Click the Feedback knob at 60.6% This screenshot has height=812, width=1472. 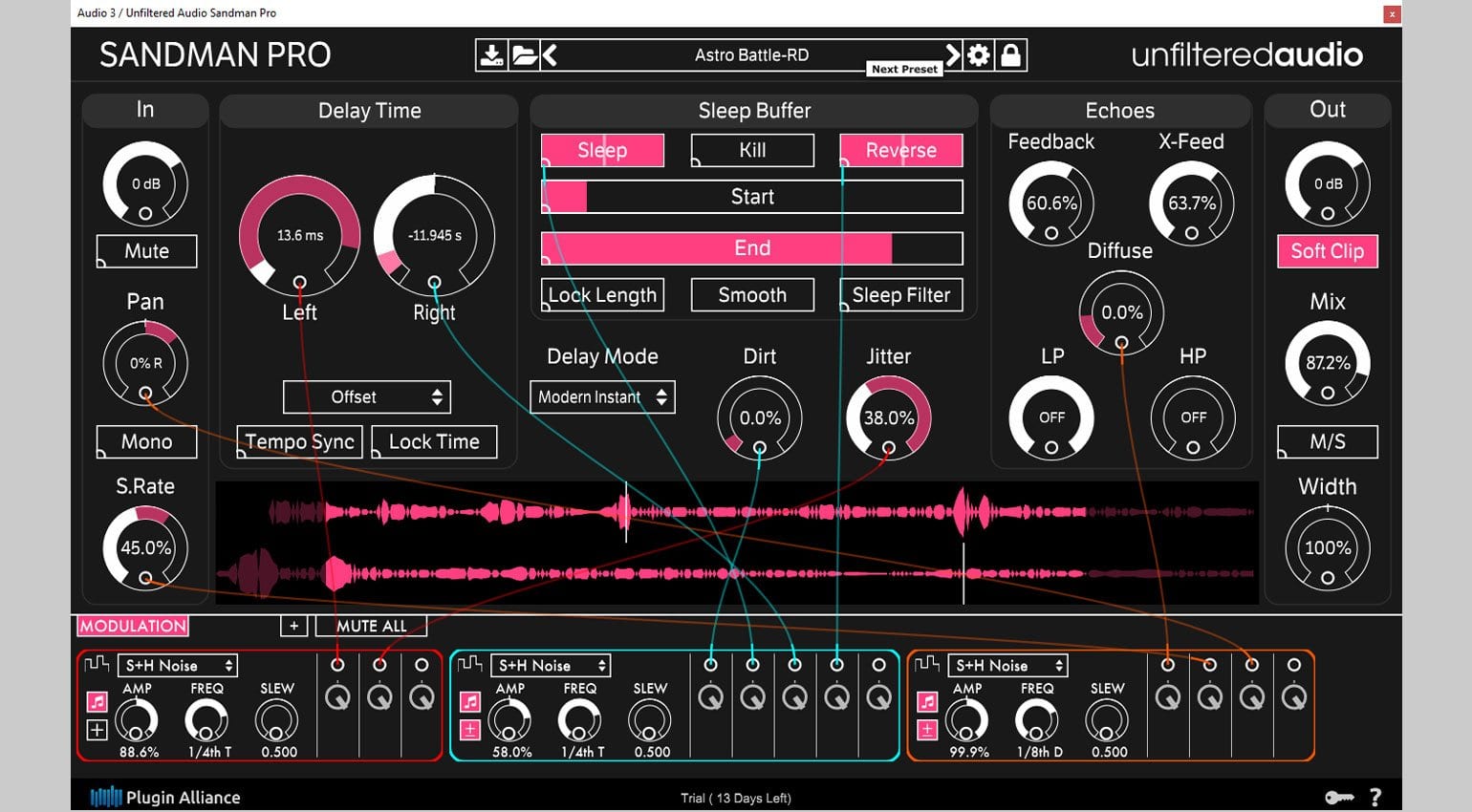1051,203
